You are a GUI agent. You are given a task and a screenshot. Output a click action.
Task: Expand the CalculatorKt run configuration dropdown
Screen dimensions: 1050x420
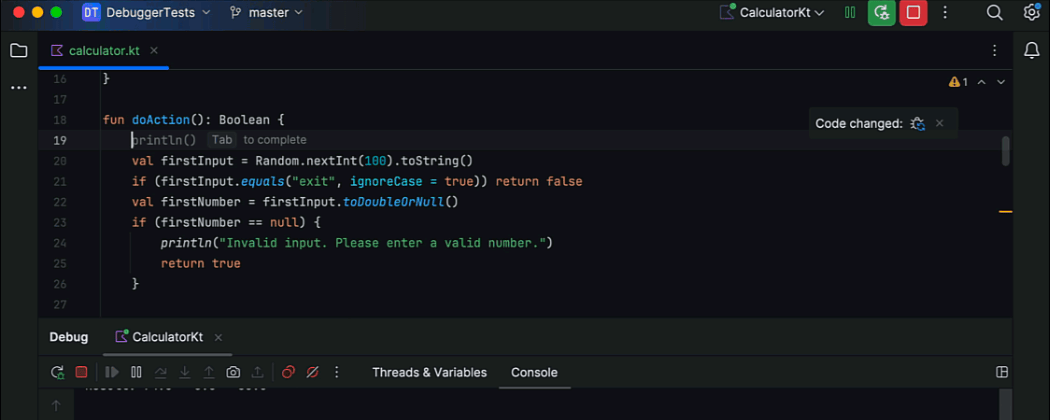click(773, 13)
